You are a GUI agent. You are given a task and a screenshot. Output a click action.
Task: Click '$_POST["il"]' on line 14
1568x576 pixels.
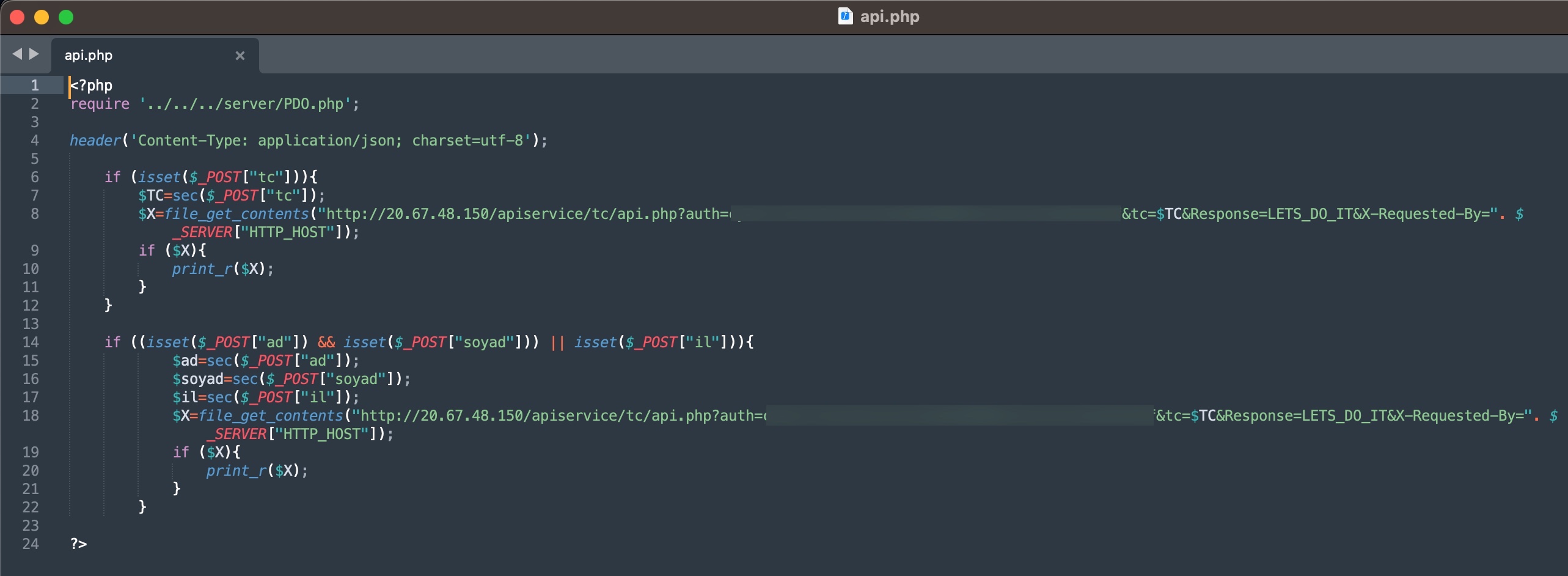pyautogui.click(x=677, y=342)
